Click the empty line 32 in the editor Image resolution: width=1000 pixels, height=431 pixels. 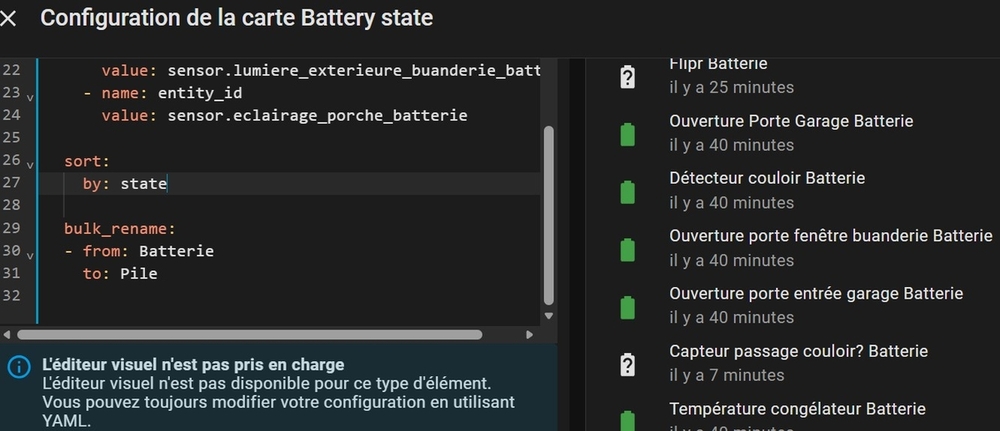tap(289, 296)
